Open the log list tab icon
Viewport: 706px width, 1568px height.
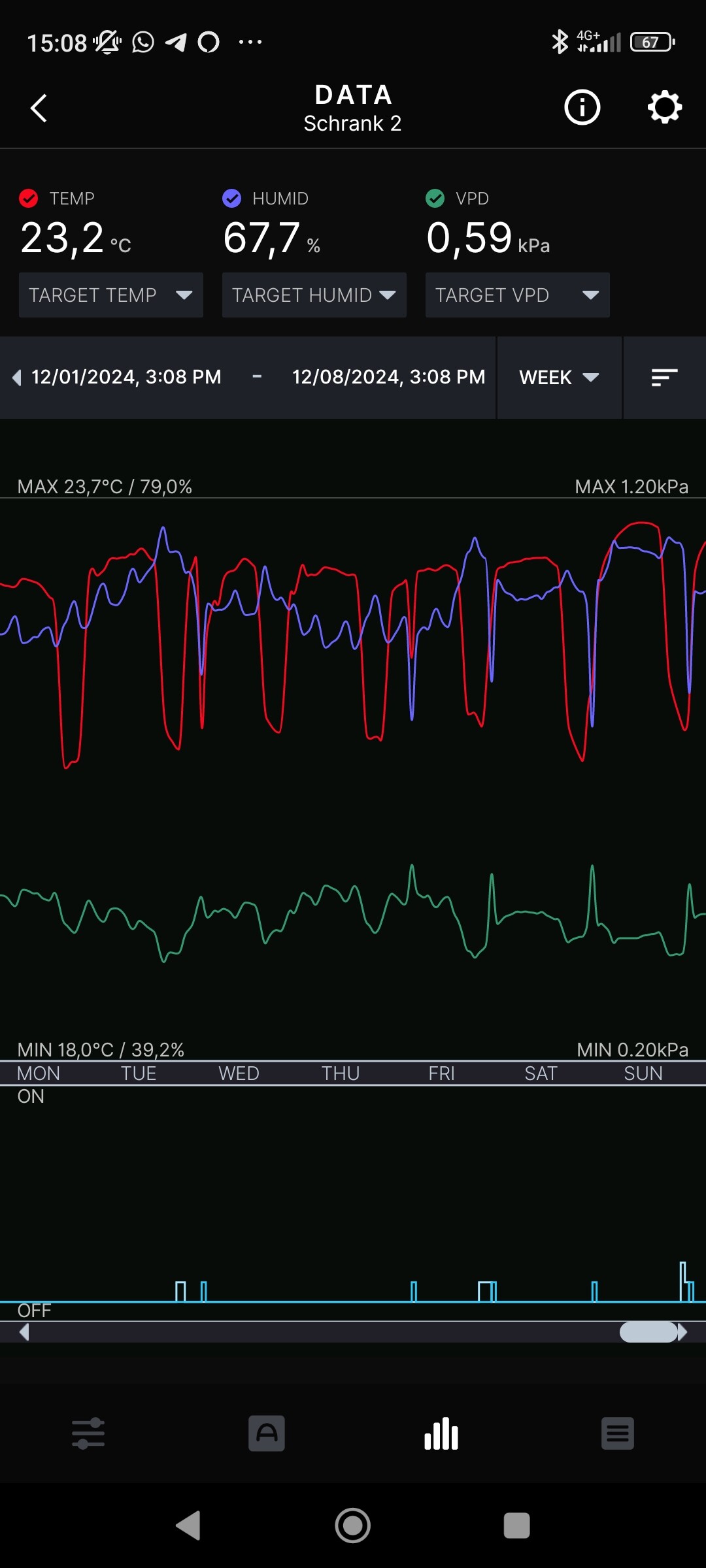pos(618,1433)
